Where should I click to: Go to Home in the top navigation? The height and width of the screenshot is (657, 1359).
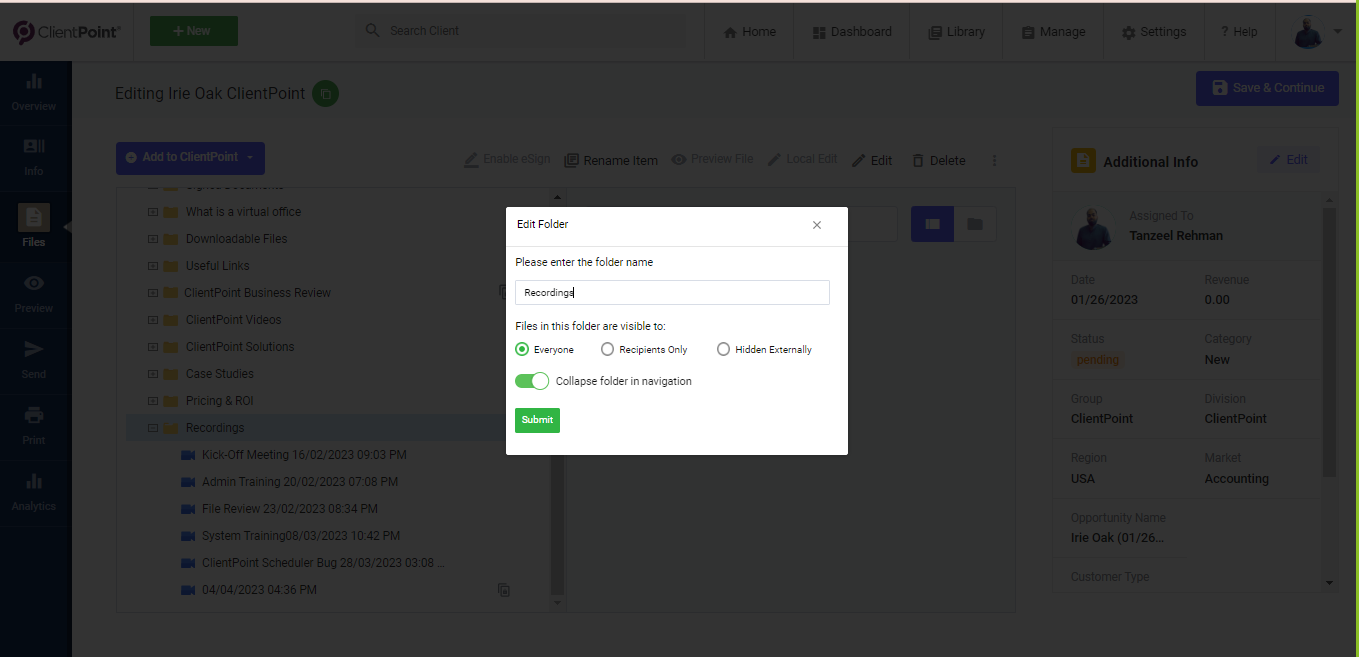(x=749, y=32)
